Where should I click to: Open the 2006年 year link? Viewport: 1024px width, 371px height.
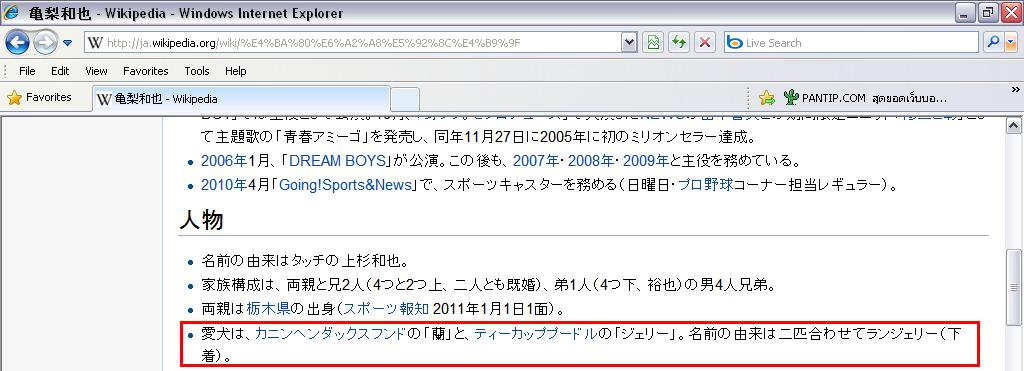pos(224,161)
